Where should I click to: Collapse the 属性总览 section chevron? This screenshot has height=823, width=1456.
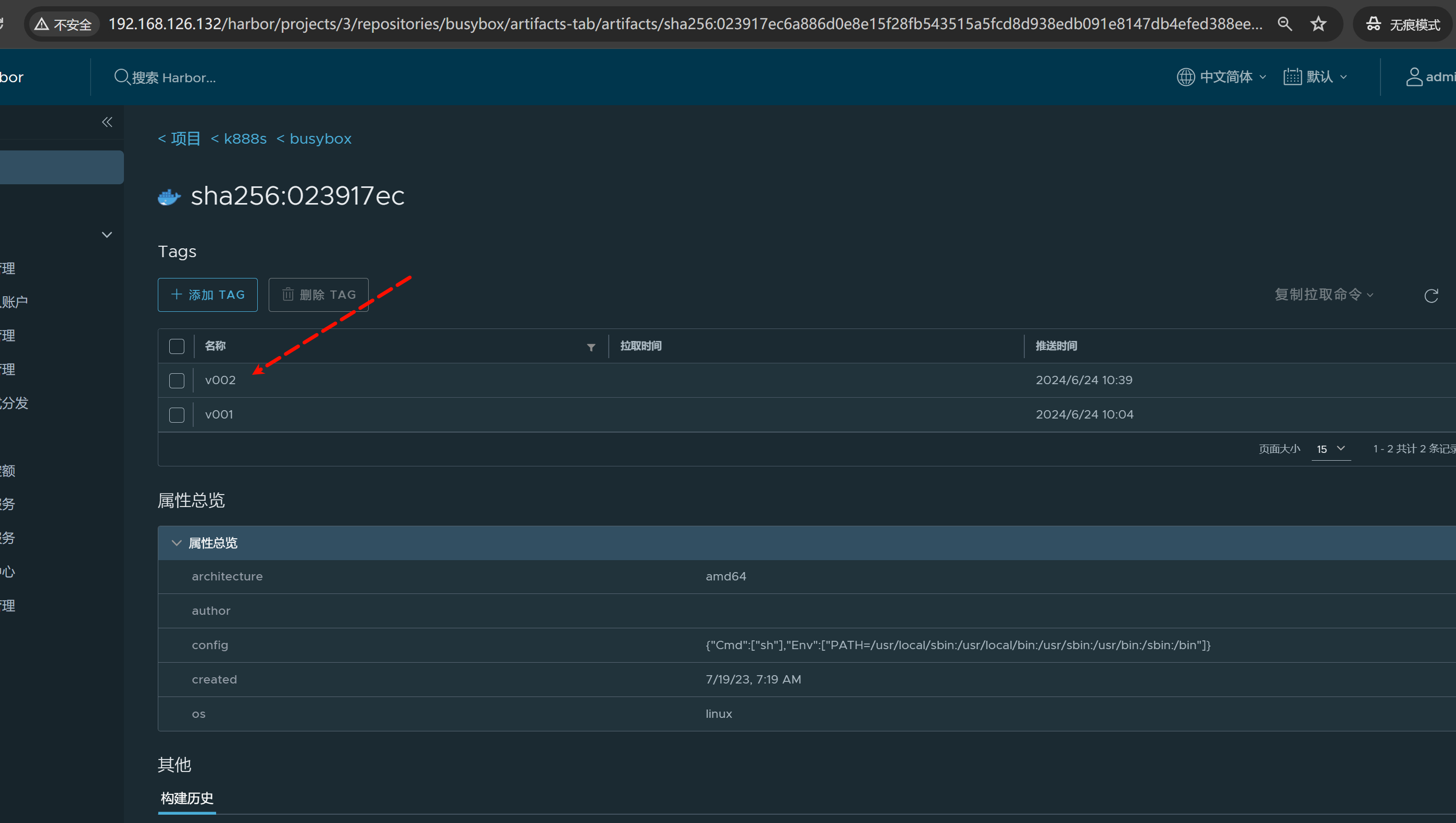click(x=177, y=542)
